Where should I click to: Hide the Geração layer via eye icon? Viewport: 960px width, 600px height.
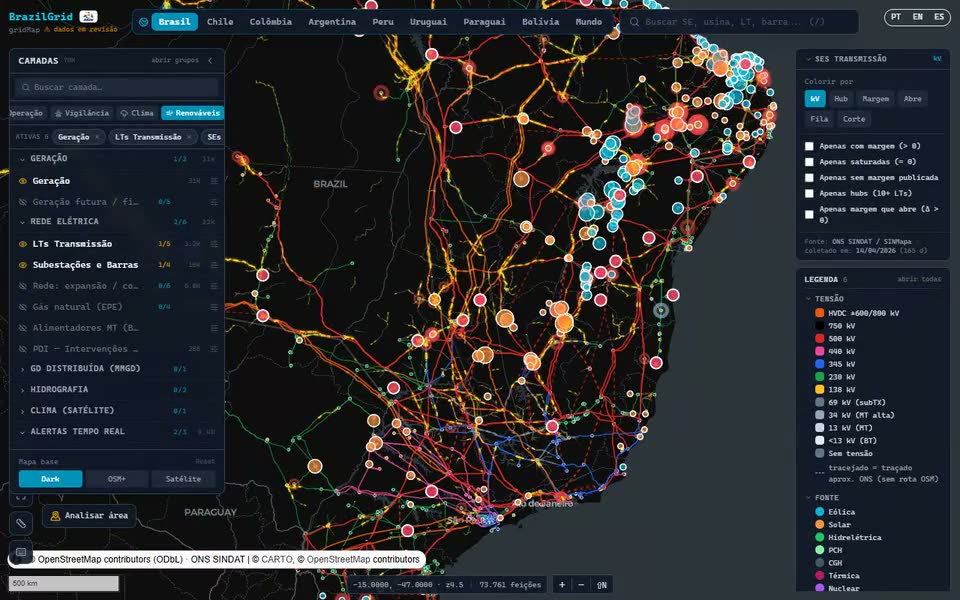23,181
